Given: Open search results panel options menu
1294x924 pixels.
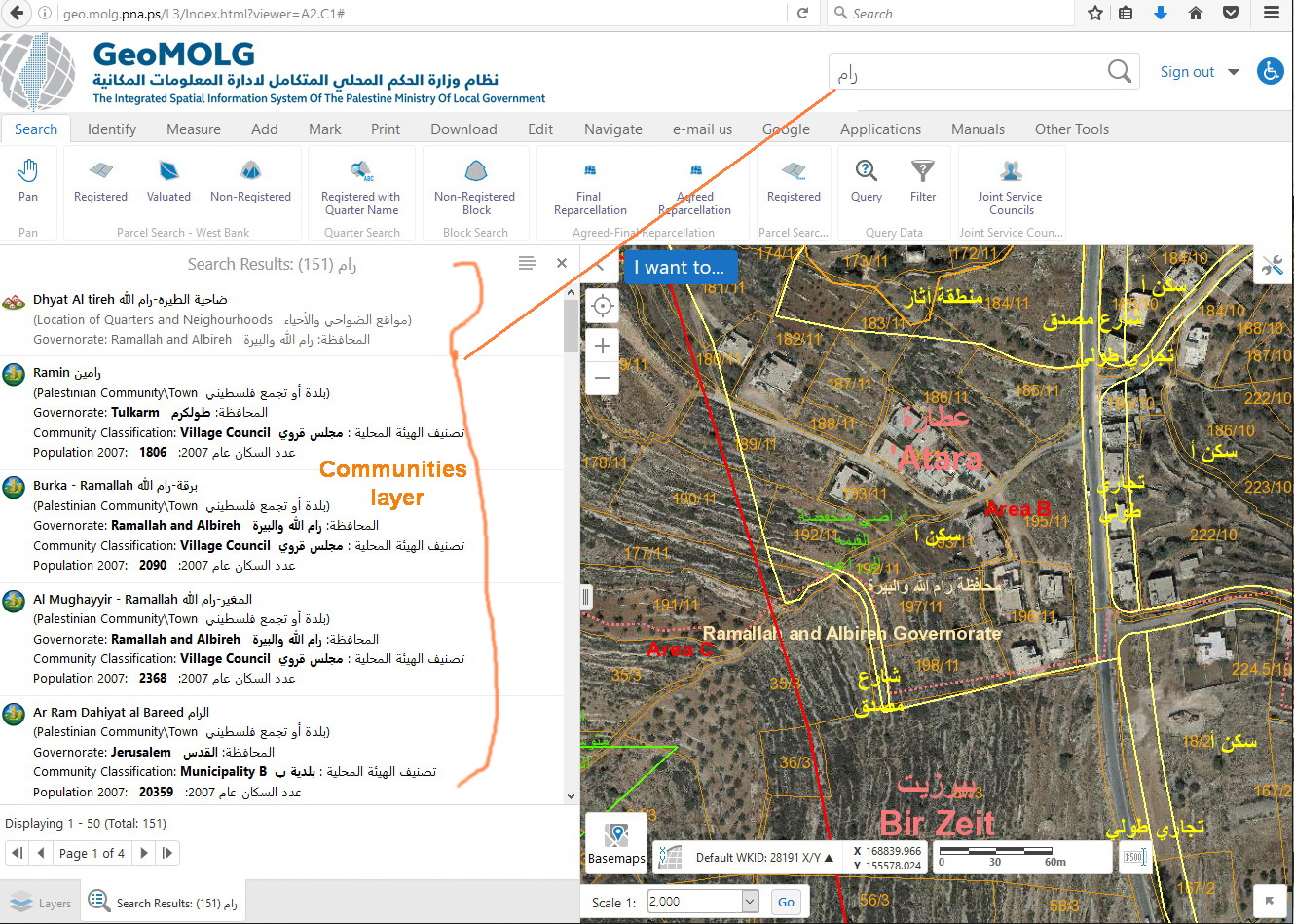Looking at the screenshot, I should pyautogui.click(x=528, y=263).
